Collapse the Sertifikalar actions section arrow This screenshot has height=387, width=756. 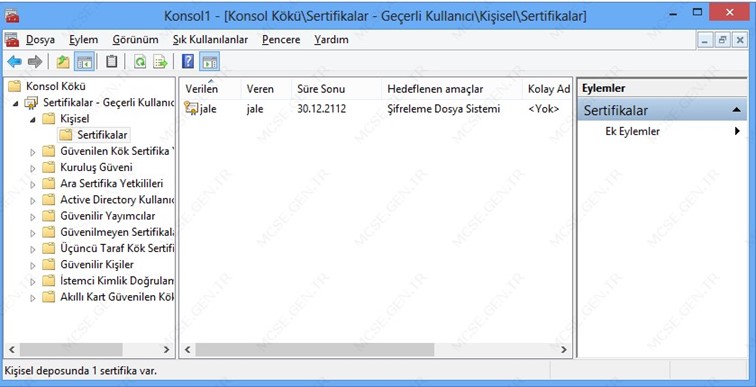click(736, 110)
